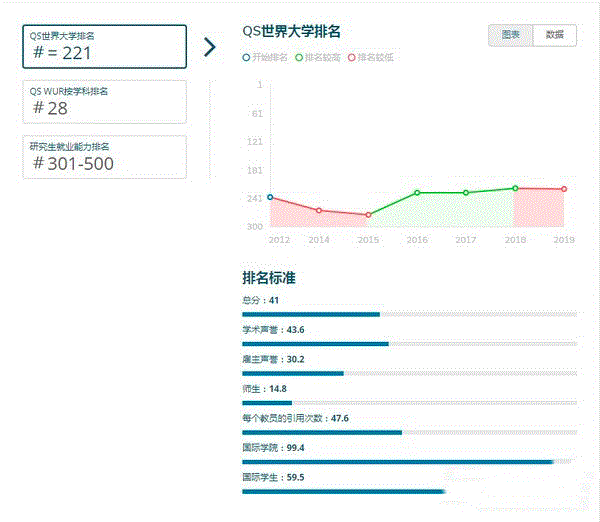The width and height of the screenshot is (600, 522).
Task: Click the 师生 14.8 progress bar
Action: (409, 403)
